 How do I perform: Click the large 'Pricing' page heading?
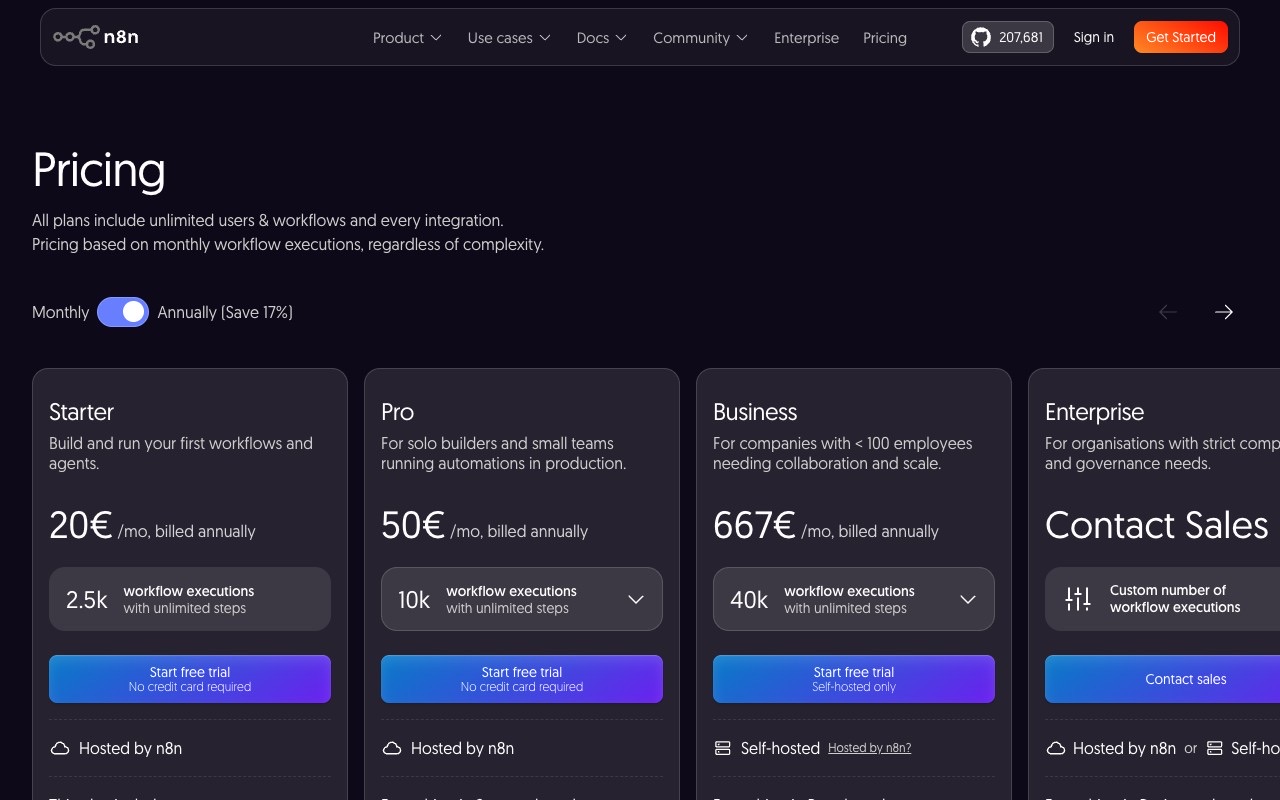[x=99, y=170]
